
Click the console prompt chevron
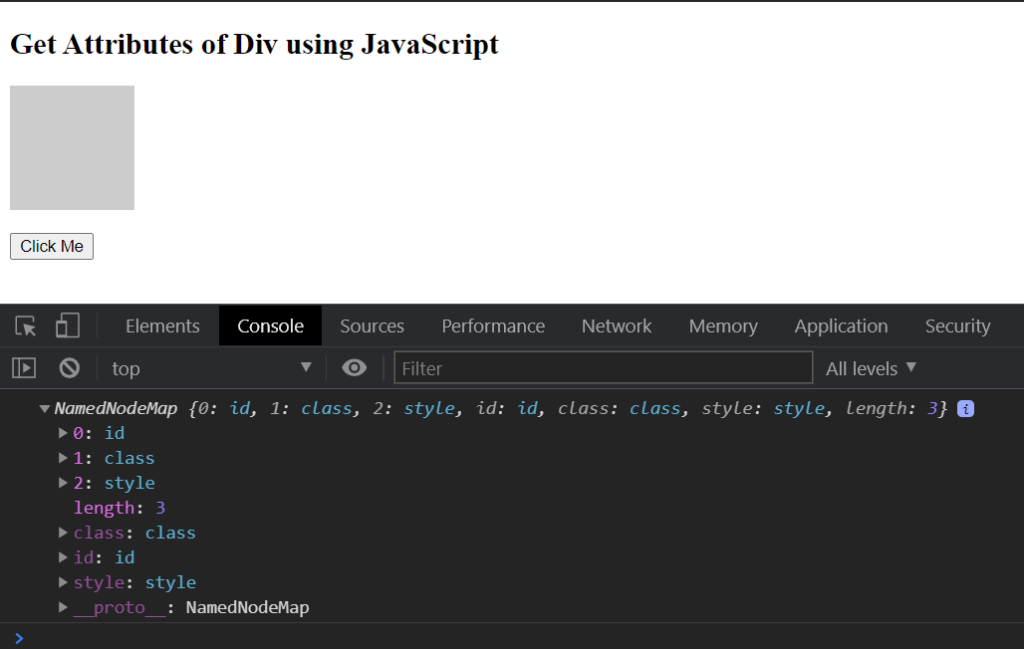click(x=18, y=637)
